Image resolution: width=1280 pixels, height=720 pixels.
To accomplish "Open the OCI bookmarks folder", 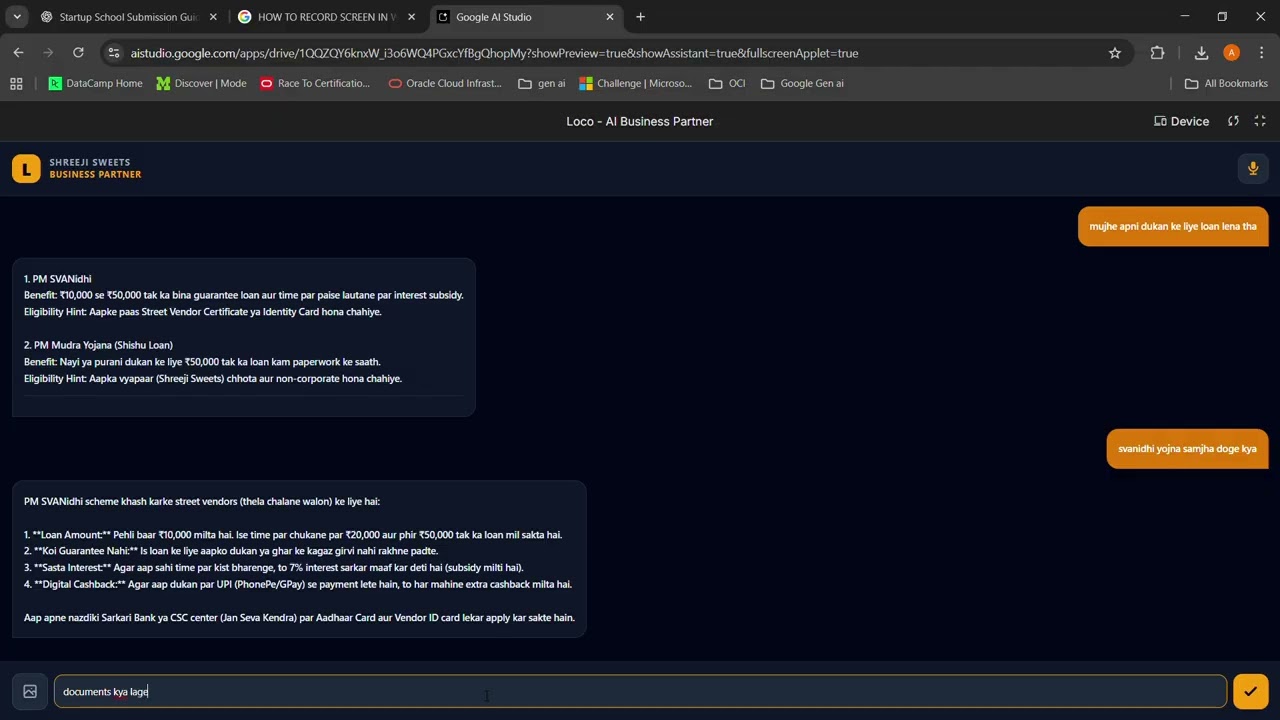I will [x=727, y=83].
